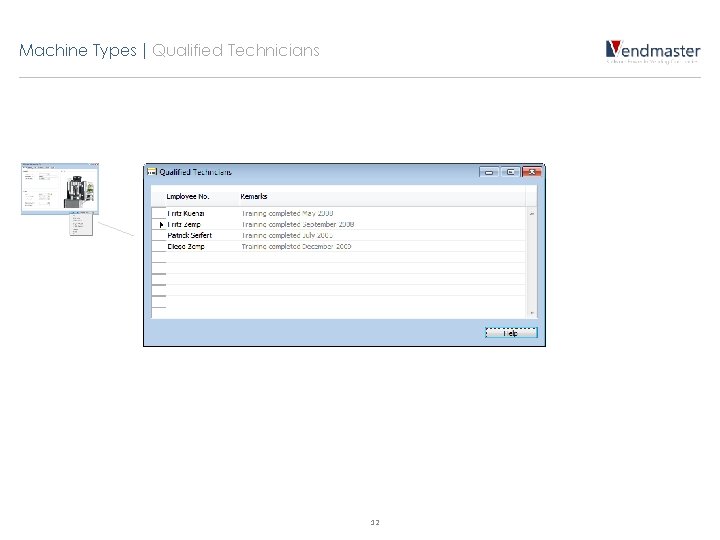
Task: Click the Machine Types window thumbnail
Action: coord(60,189)
